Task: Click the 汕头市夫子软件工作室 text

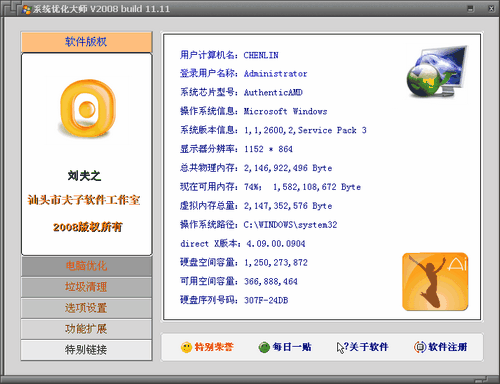Action: pos(84,200)
